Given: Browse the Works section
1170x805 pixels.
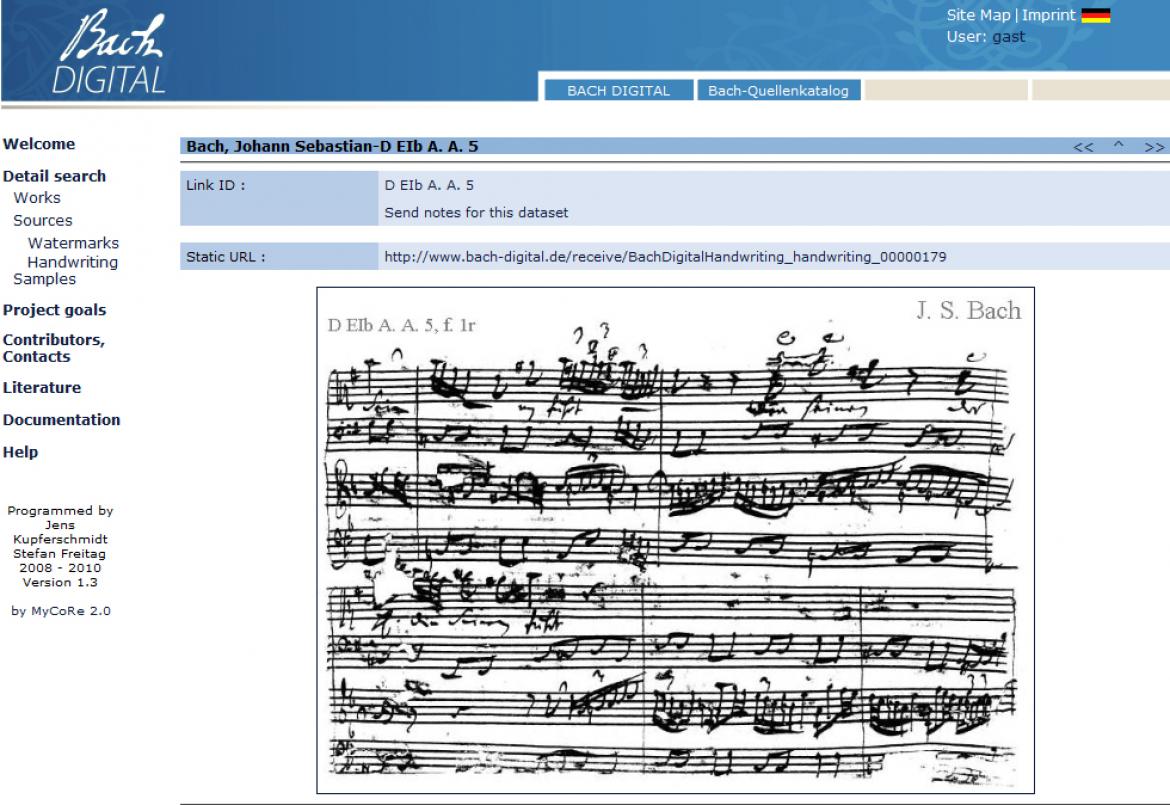Looking at the screenshot, I should click(38, 197).
